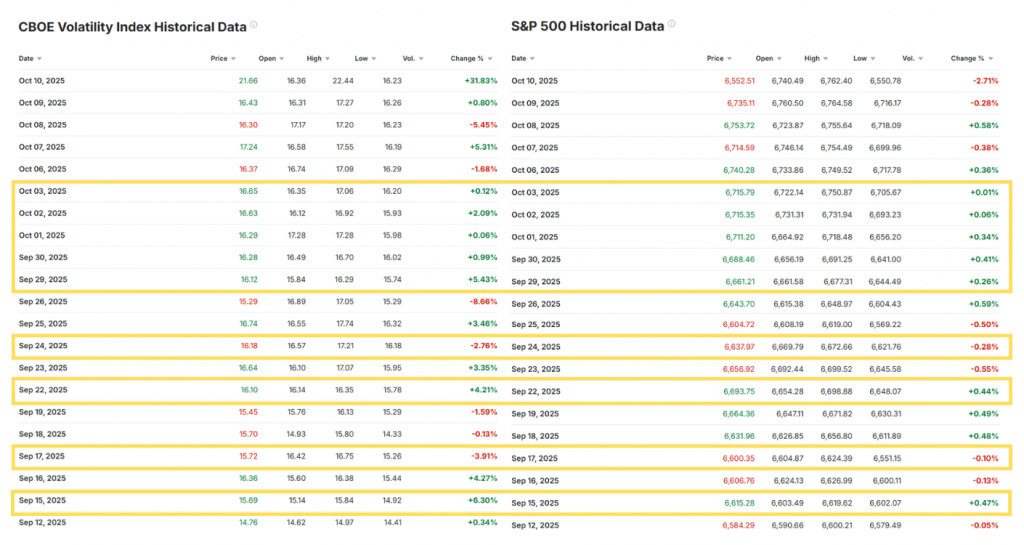Click sort arrow beside Vol. in S&P 500 table
The width and height of the screenshot is (1024, 545).
[x=921, y=59]
